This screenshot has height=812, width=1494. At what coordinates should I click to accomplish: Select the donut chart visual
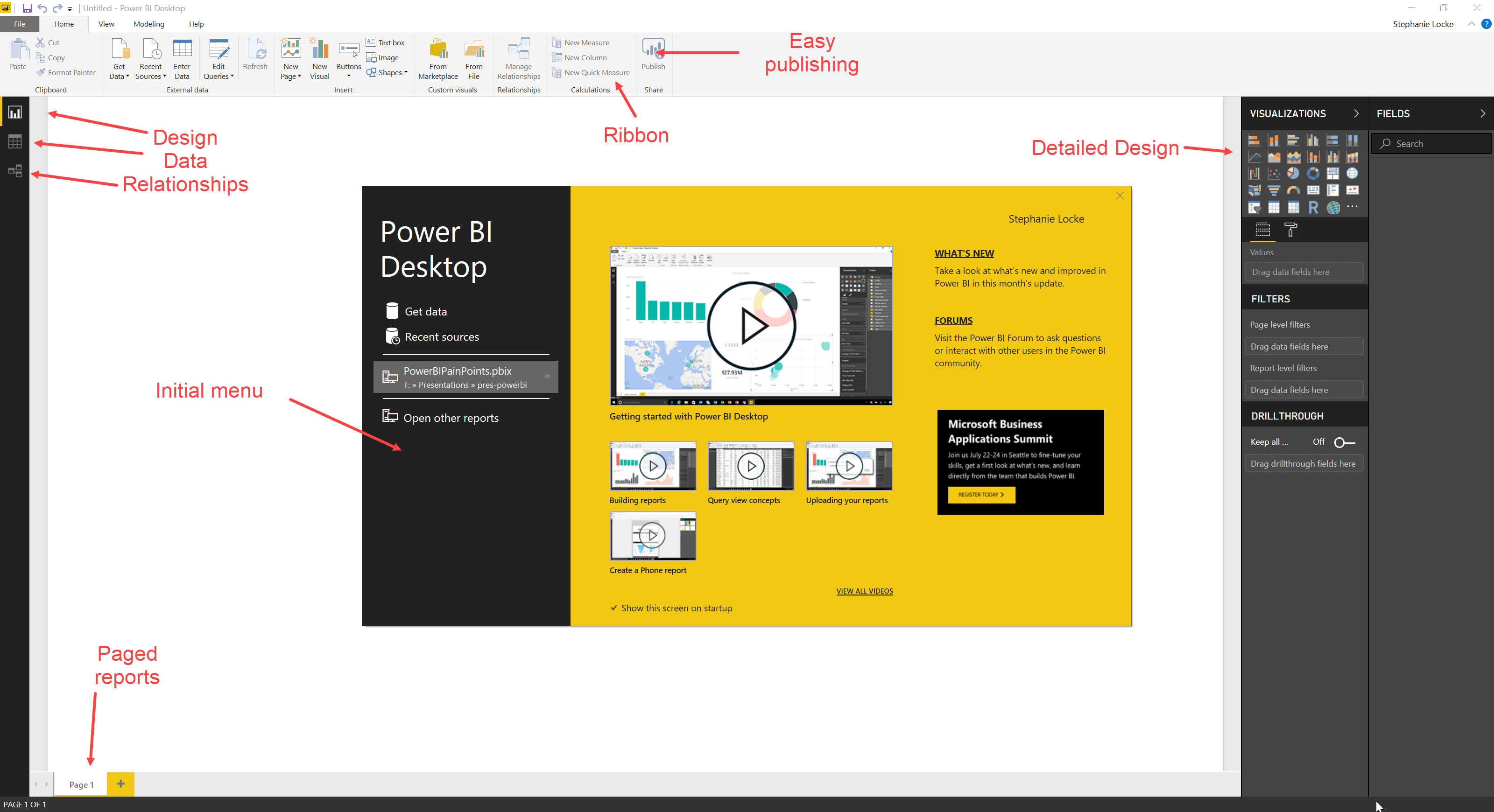pos(1313,174)
